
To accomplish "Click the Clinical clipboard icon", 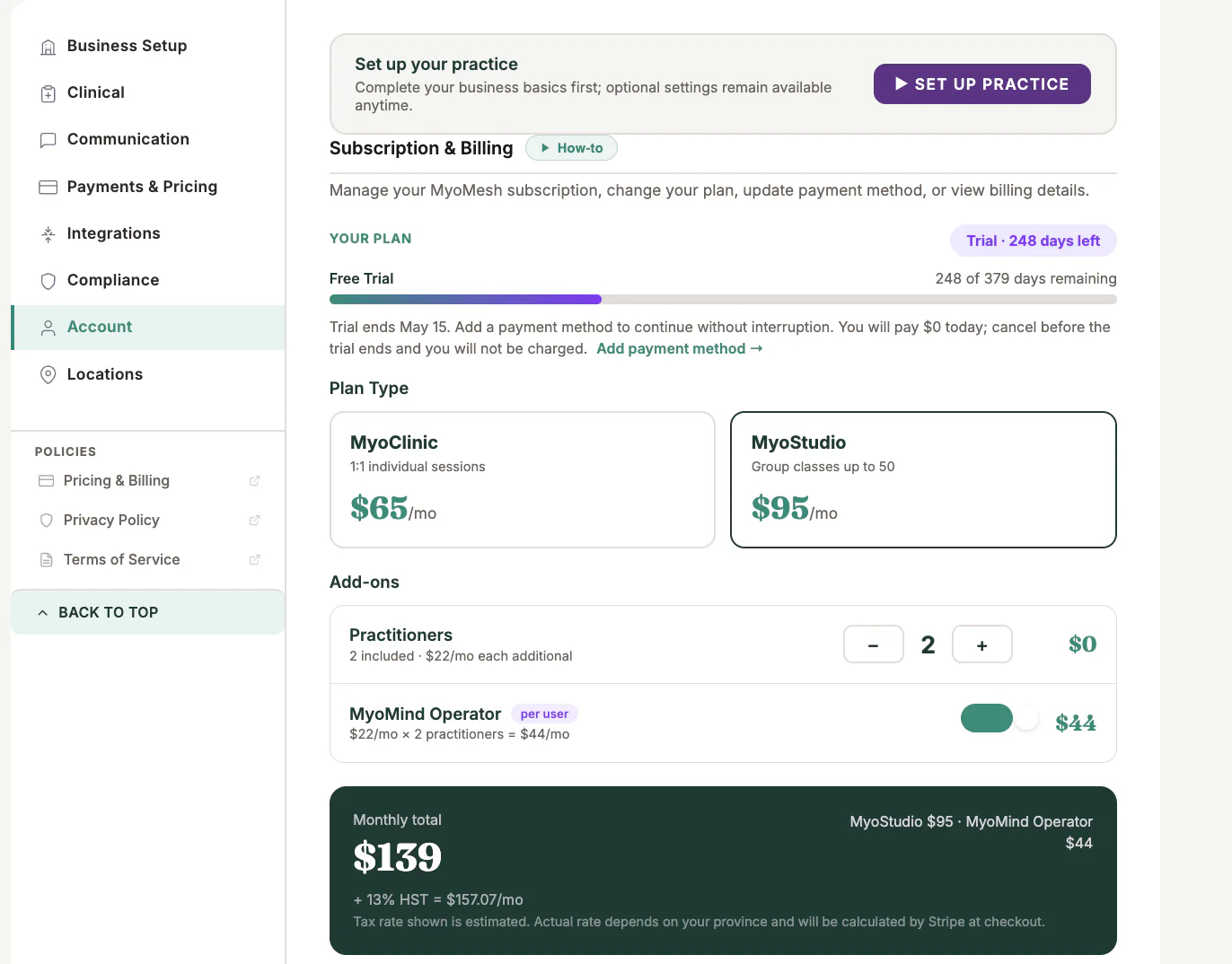I will click(48, 93).
